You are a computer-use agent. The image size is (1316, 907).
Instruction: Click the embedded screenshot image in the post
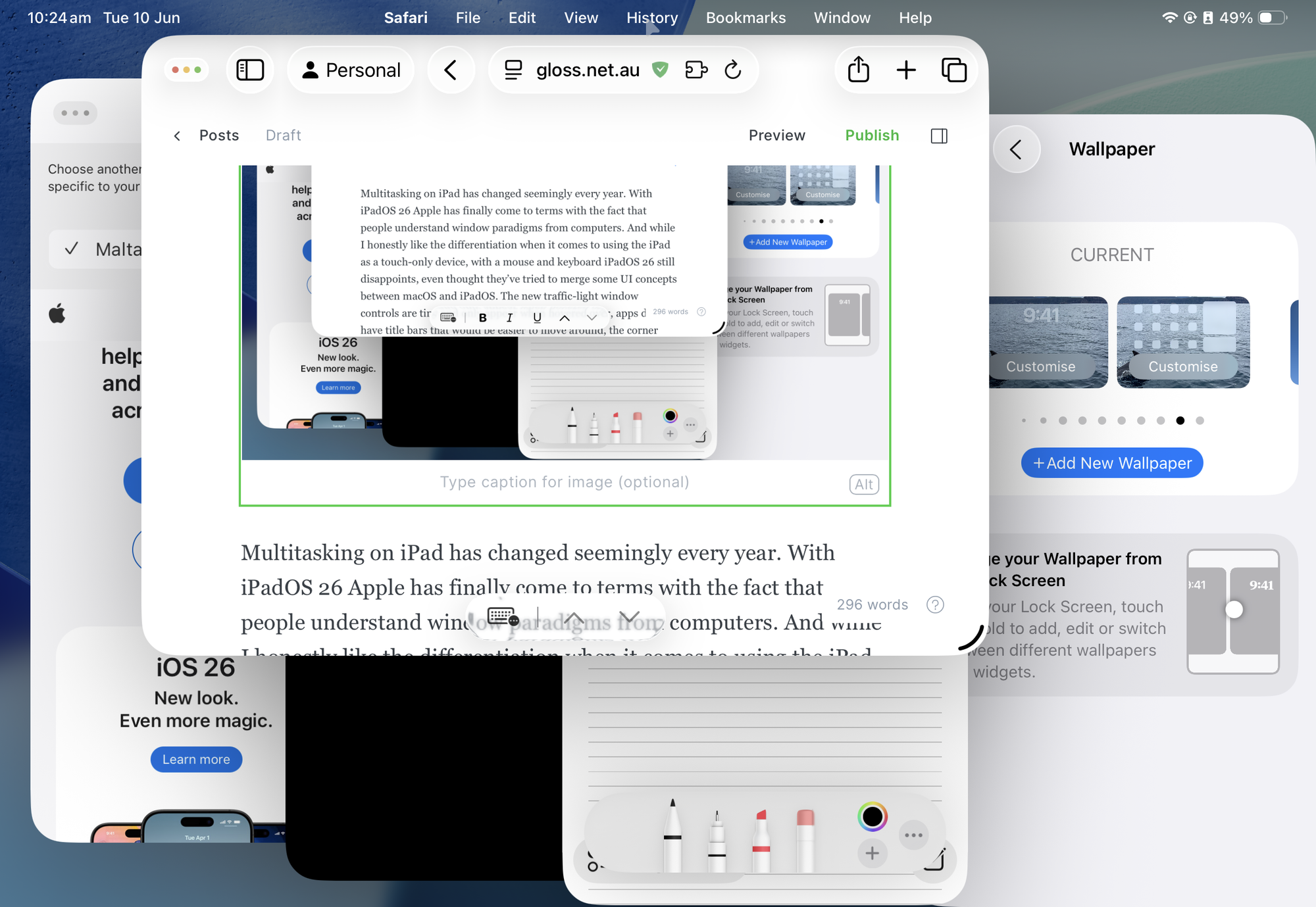565,312
